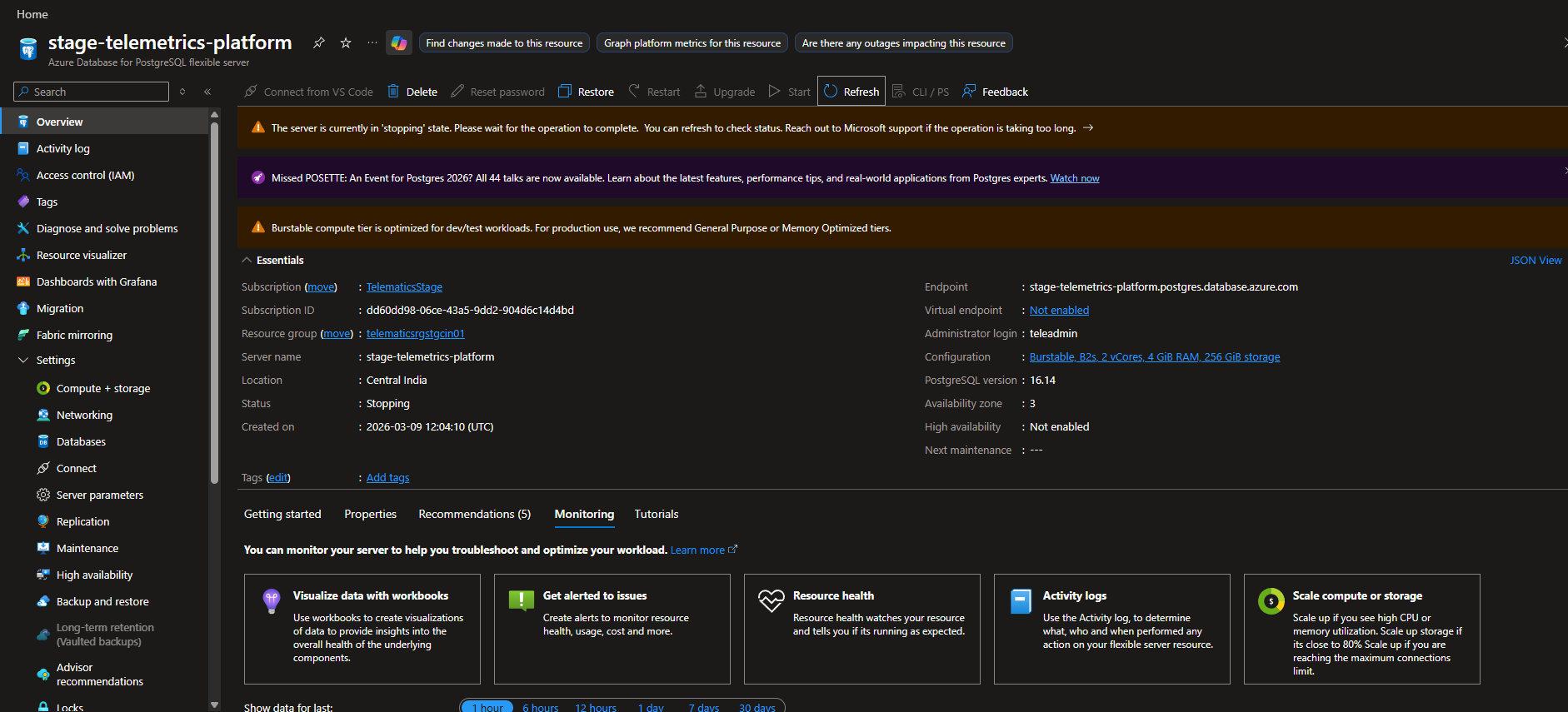Image resolution: width=1568 pixels, height=712 pixels.
Task: Open Visualize data with workbooks card
Action: point(362,629)
